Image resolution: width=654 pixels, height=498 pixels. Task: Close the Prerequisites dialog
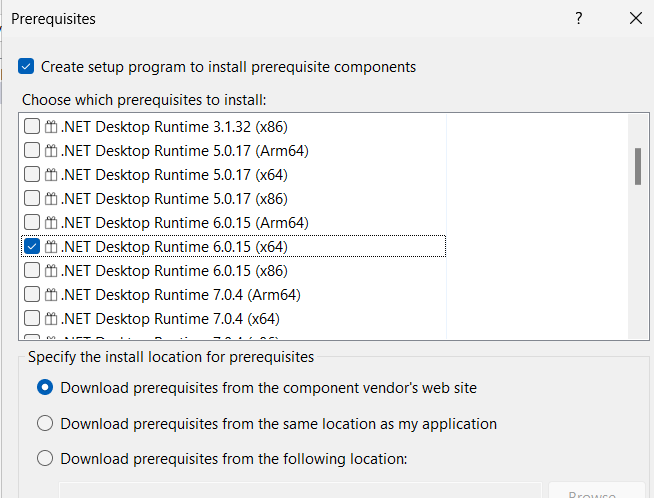[636, 18]
